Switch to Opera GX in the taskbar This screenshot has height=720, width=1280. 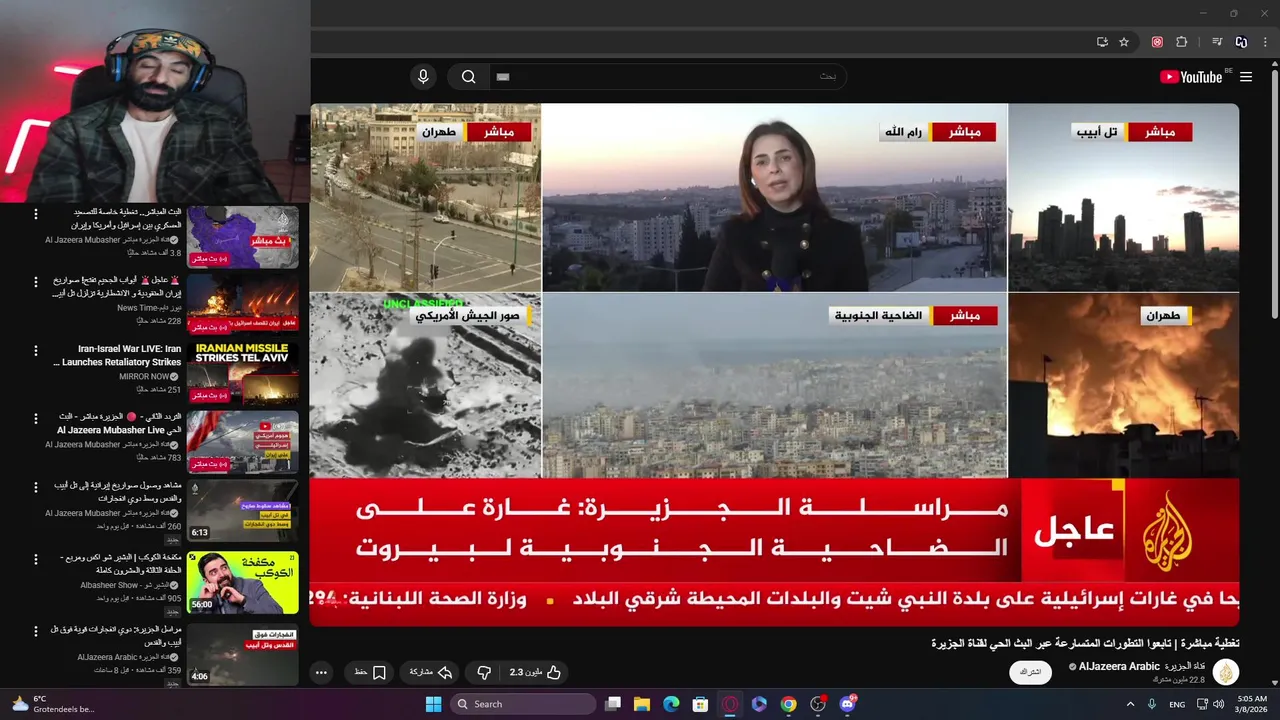pos(730,704)
